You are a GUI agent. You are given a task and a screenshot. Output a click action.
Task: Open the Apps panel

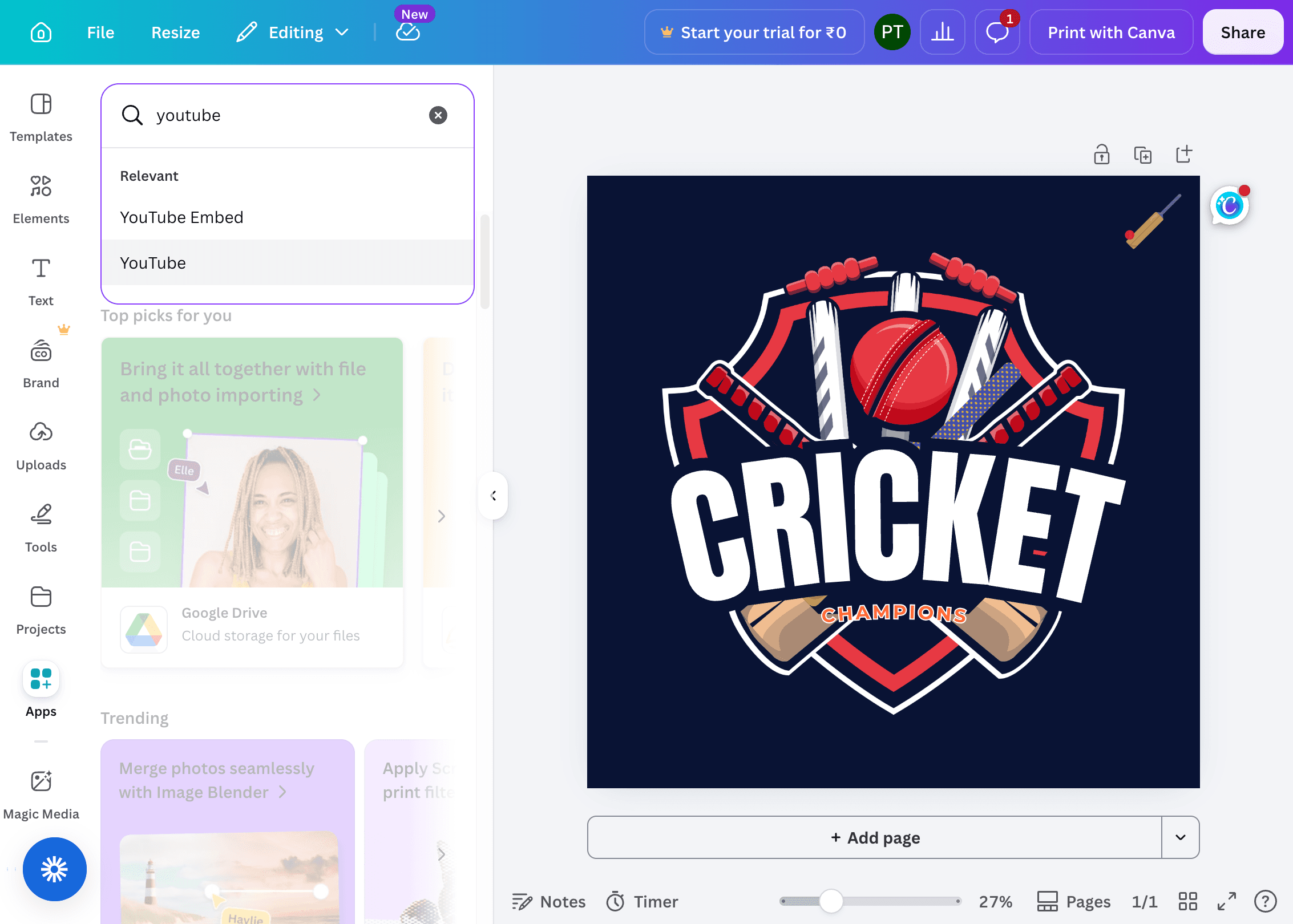tap(41, 690)
